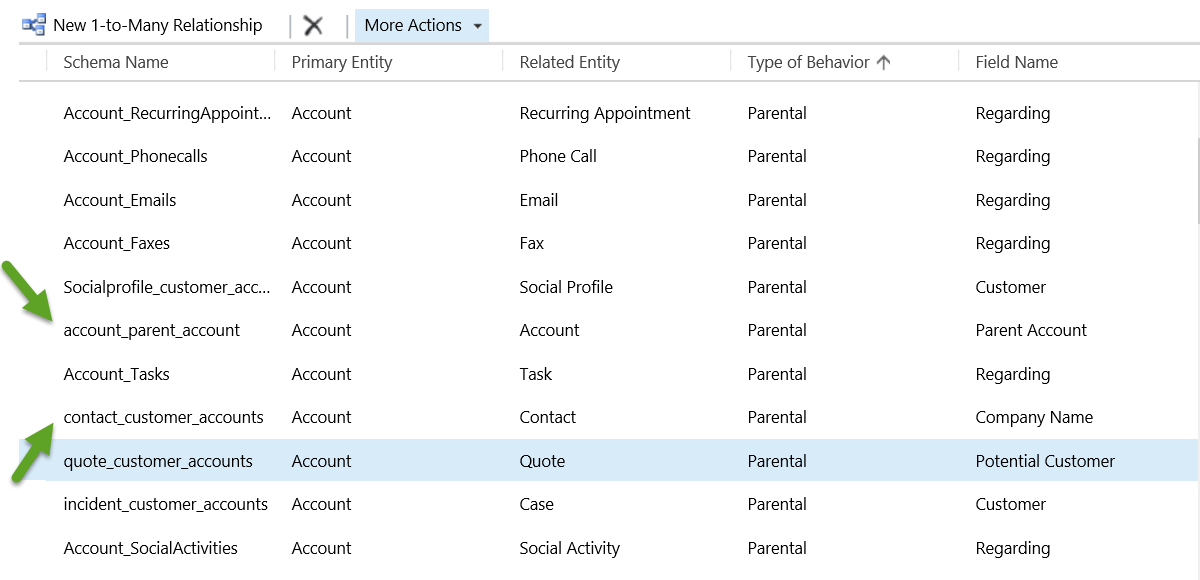
Task: Select incident_customer_accounts schema name
Action: tap(166, 504)
